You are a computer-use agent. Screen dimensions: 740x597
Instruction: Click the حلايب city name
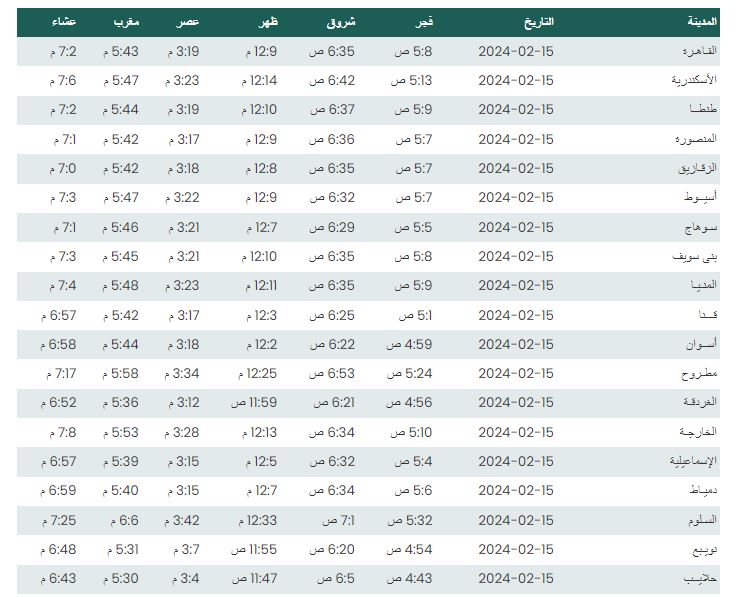(x=700, y=579)
